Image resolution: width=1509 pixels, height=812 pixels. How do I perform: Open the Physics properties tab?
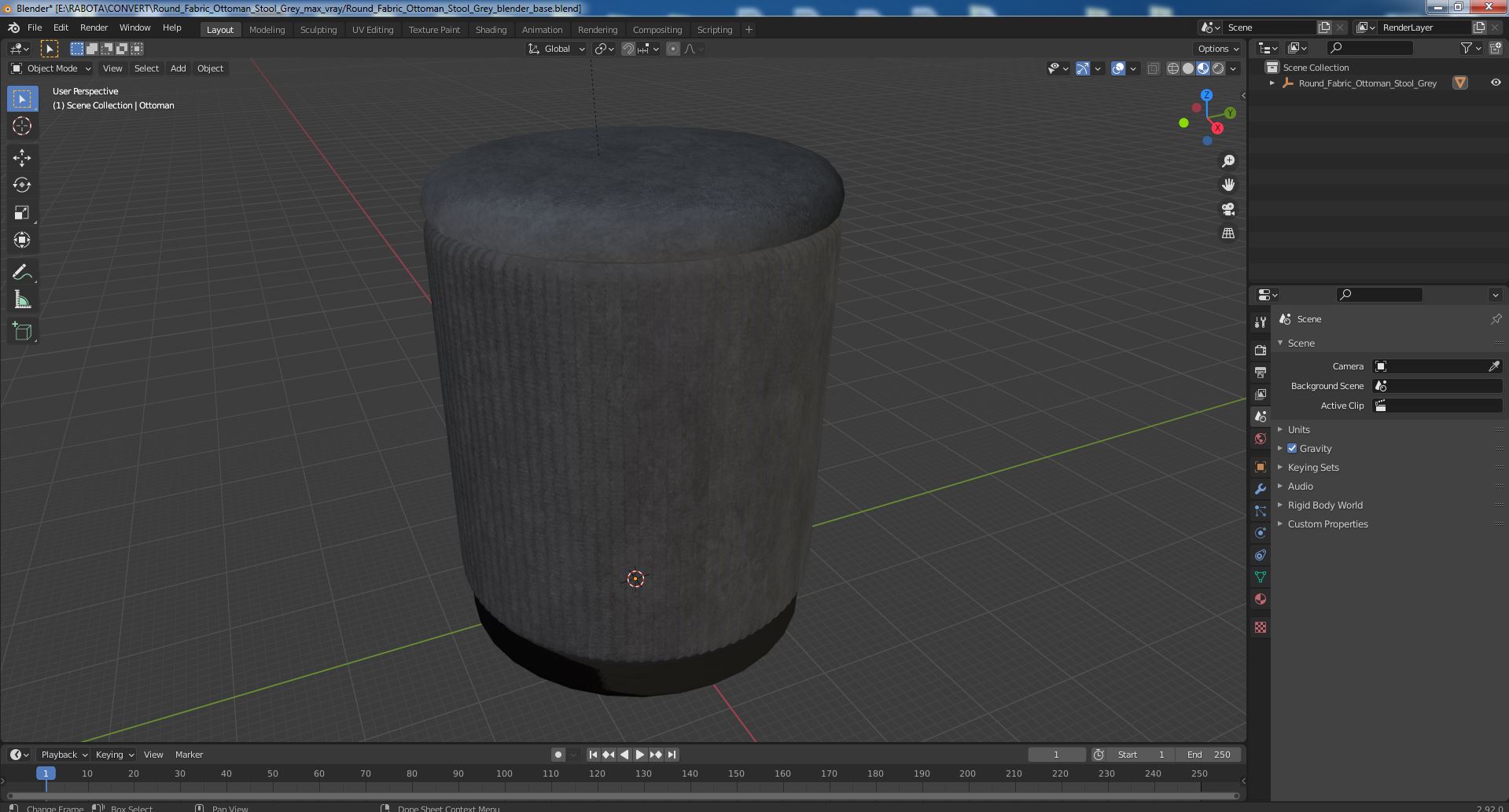[x=1261, y=532]
